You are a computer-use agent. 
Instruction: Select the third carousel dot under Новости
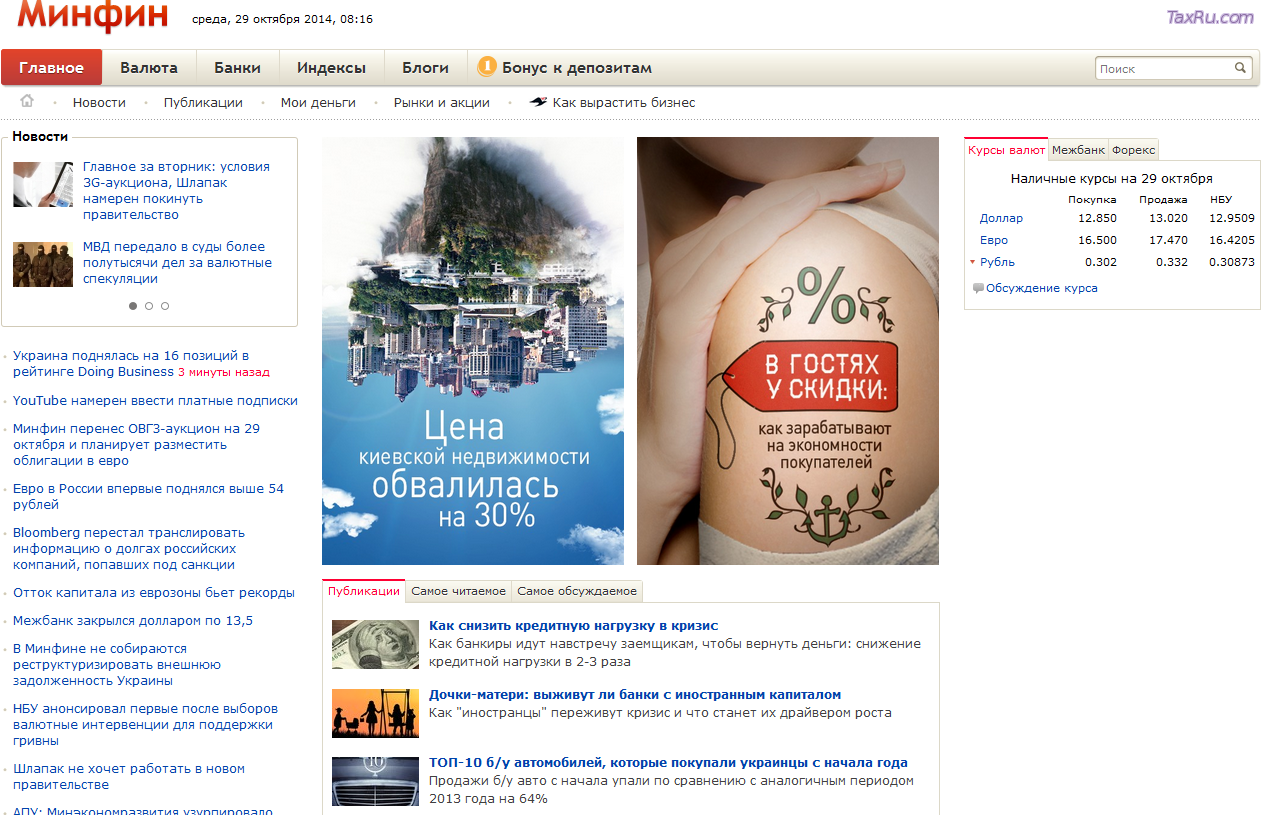click(165, 306)
